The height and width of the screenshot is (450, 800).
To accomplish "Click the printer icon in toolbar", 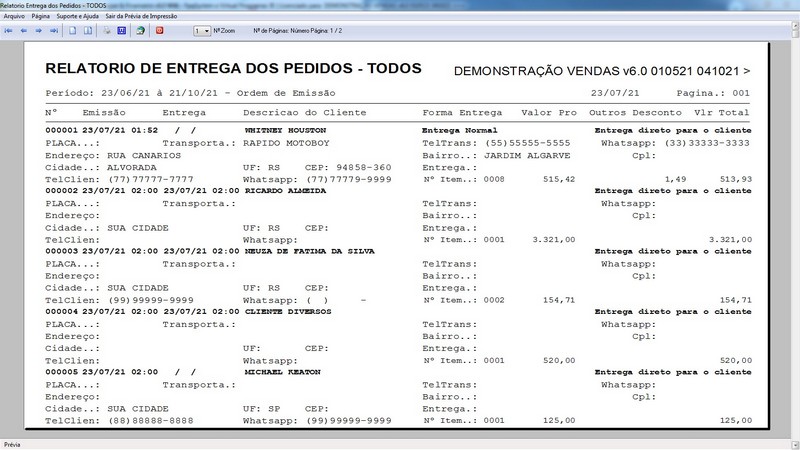I will [x=107, y=31].
